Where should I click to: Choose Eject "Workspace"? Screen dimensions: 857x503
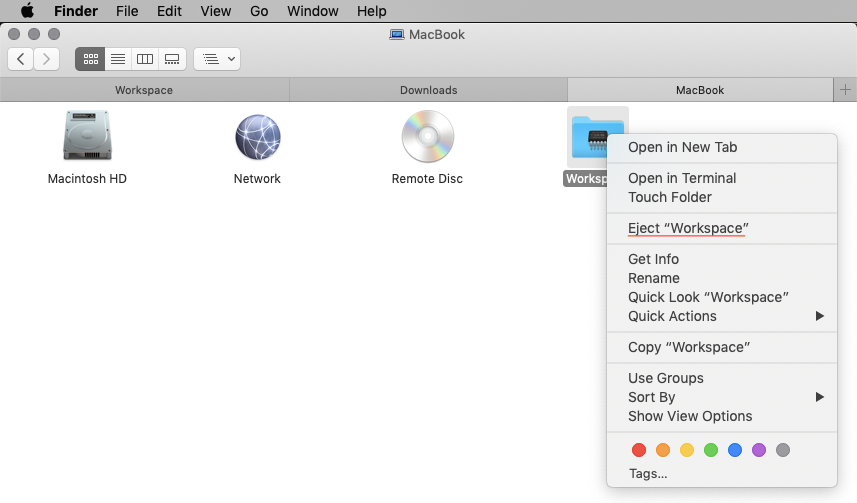(x=722, y=228)
